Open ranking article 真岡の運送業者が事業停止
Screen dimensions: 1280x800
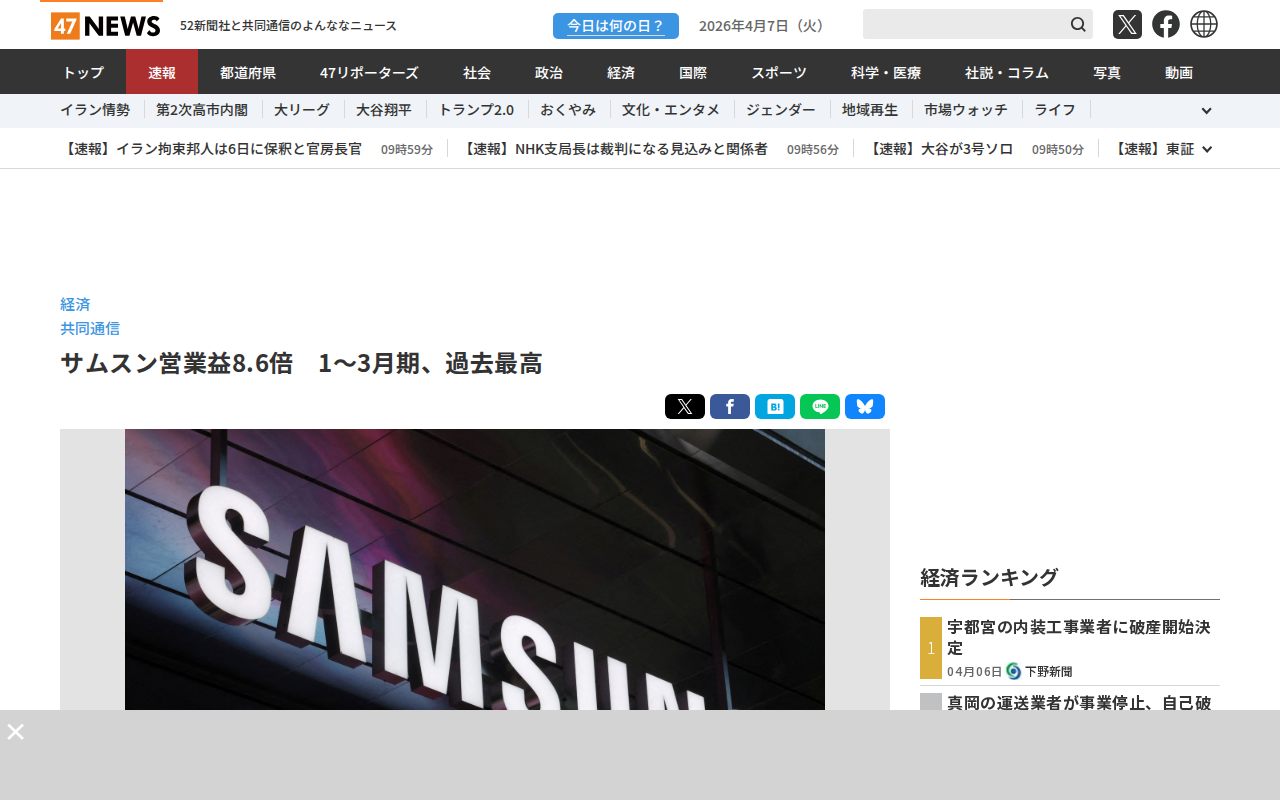coord(1079,702)
